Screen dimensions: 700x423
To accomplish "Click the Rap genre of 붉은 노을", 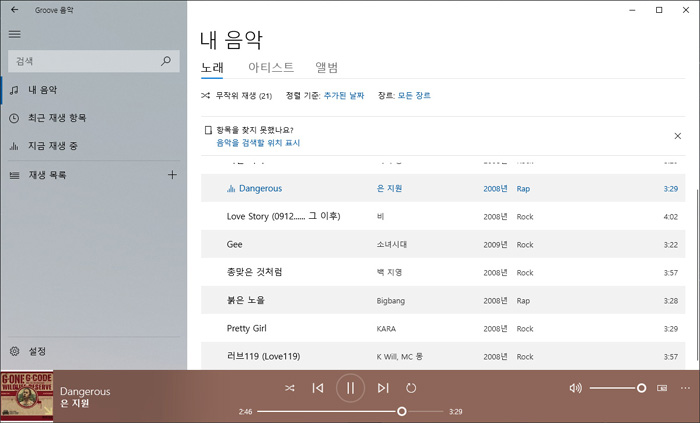I will (x=523, y=301).
